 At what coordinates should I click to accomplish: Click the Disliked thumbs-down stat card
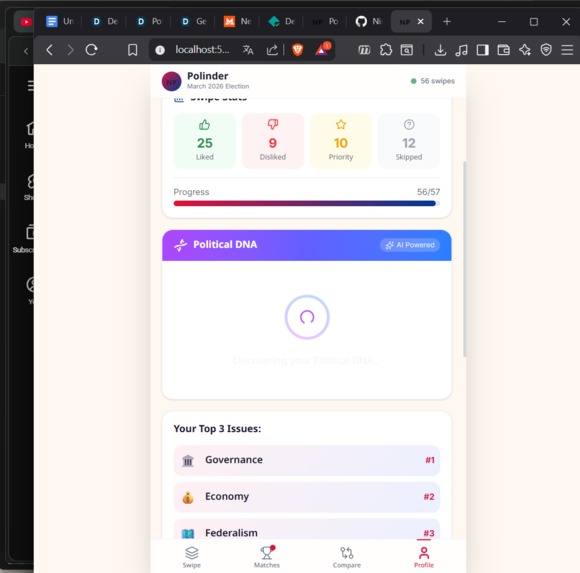273,141
